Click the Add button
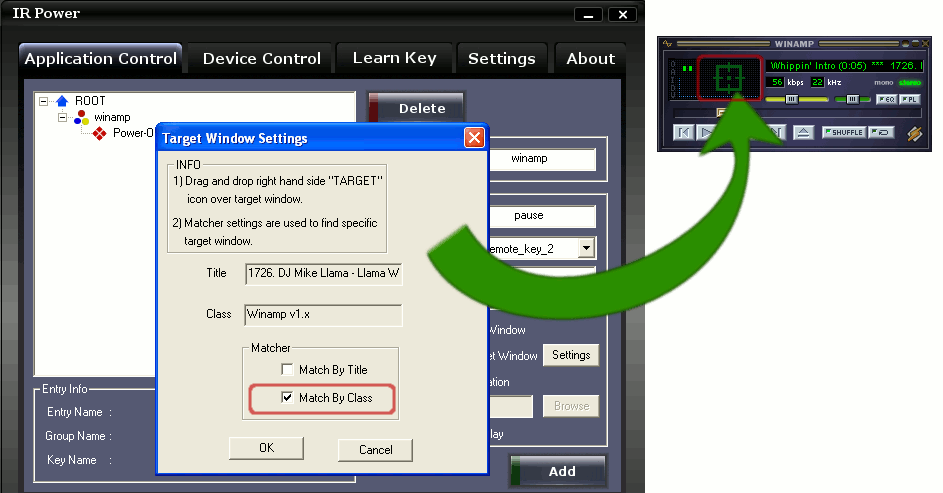This screenshot has width=943, height=493. pyautogui.click(x=558, y=471)
